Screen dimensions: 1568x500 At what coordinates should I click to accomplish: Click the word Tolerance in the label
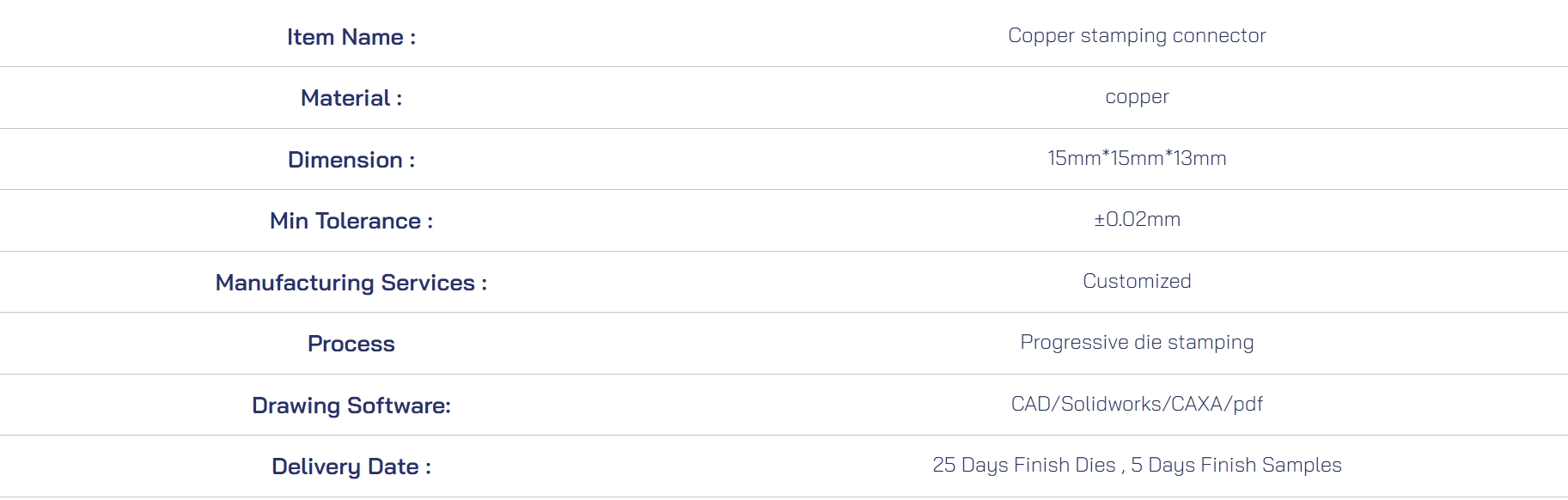368,221
